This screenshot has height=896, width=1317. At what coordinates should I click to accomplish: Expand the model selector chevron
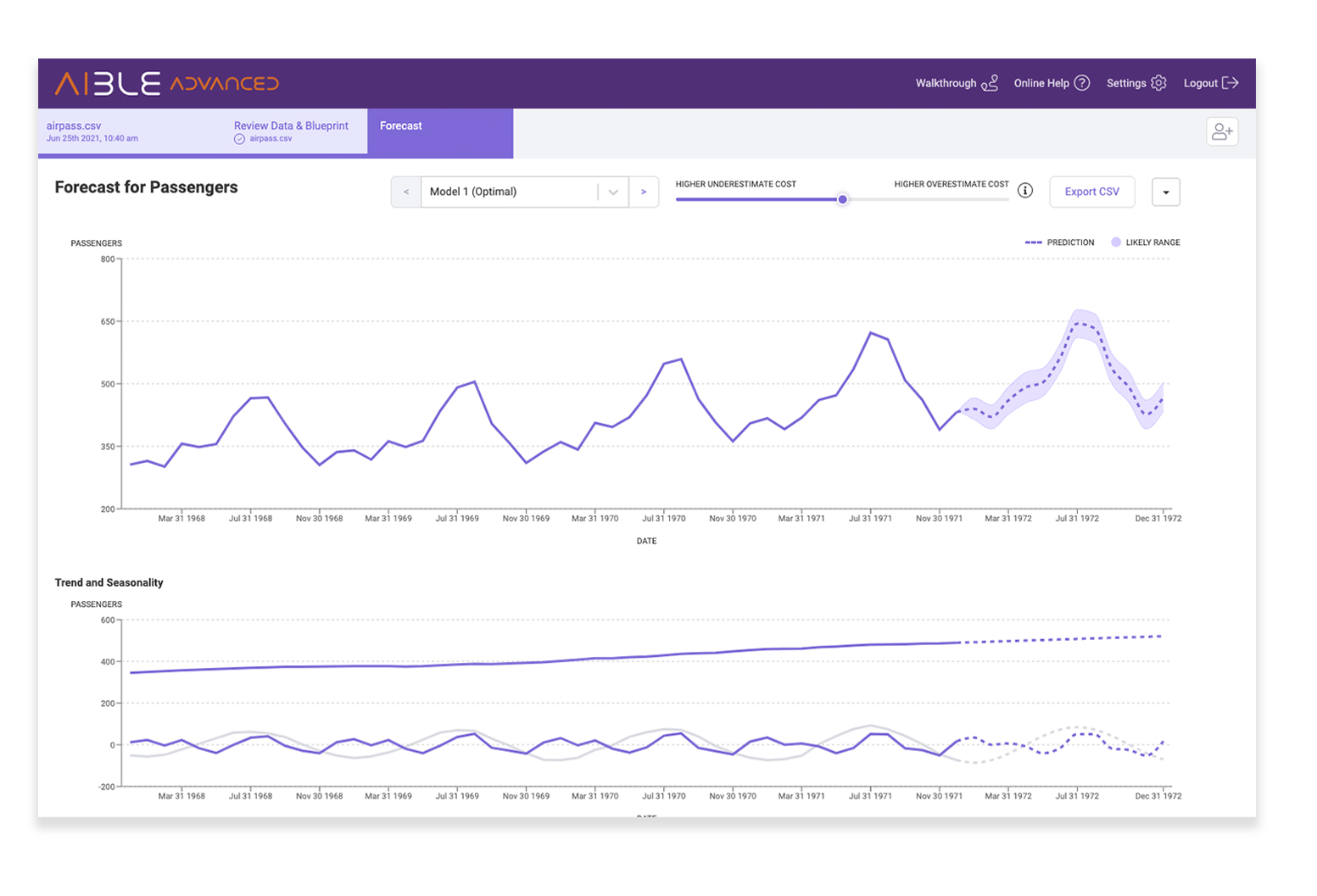613,192
